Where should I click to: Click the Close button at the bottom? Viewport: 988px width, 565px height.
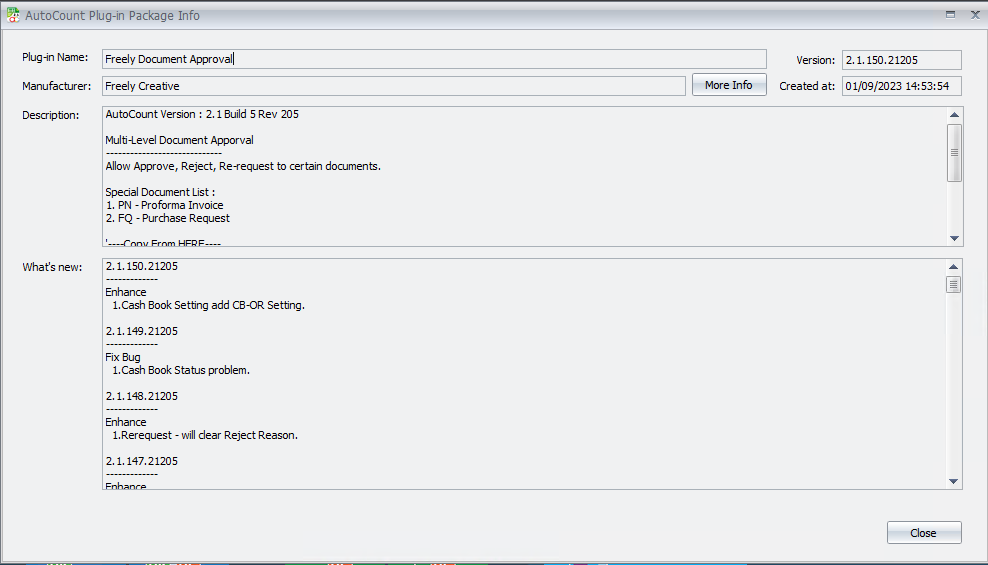pos(924,533)
